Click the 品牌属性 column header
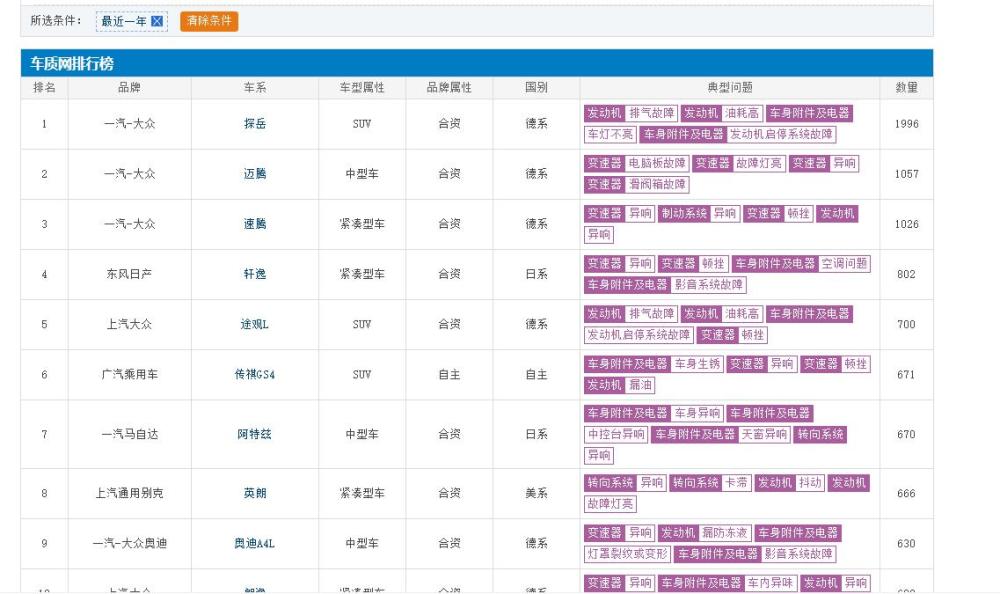Viewport: 1000px width, 594px height. coord(449,87)
